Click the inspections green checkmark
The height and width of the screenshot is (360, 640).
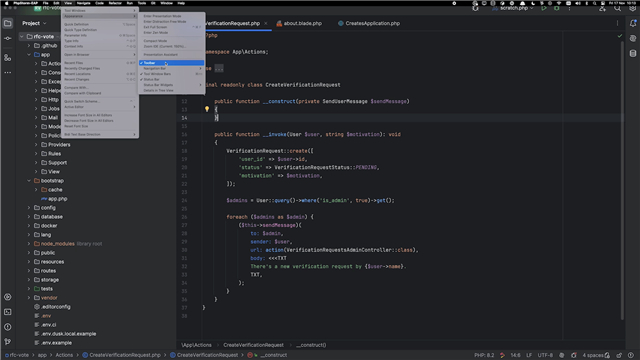620,36
